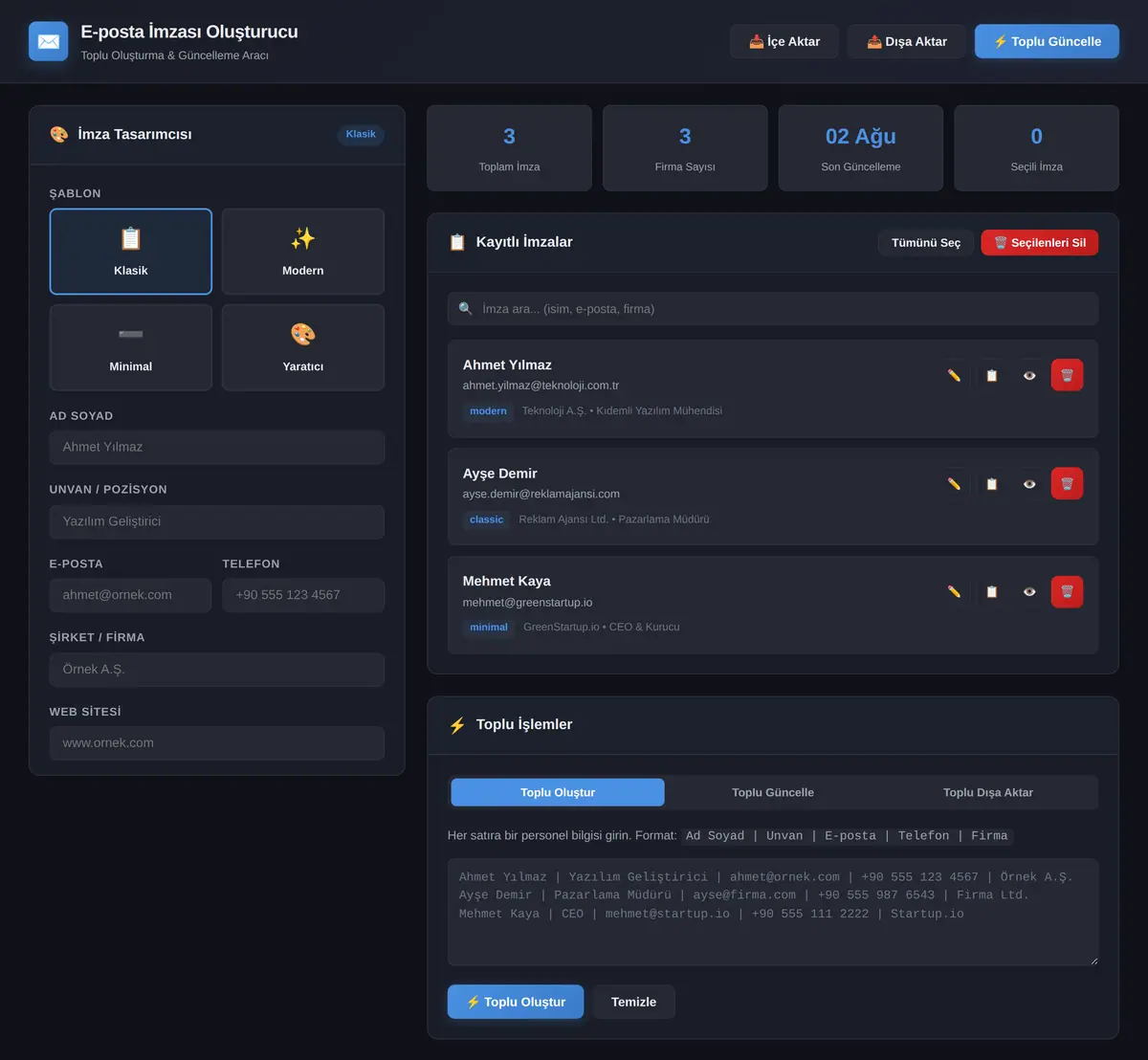The image size is (1148, 1060).
Task: Click the Web Sitesi input field
Action: [217, 743]
